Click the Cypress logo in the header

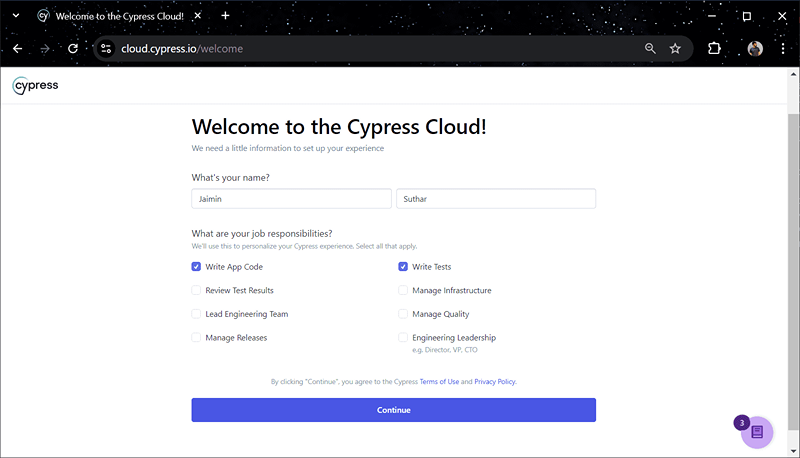(35, 85)
